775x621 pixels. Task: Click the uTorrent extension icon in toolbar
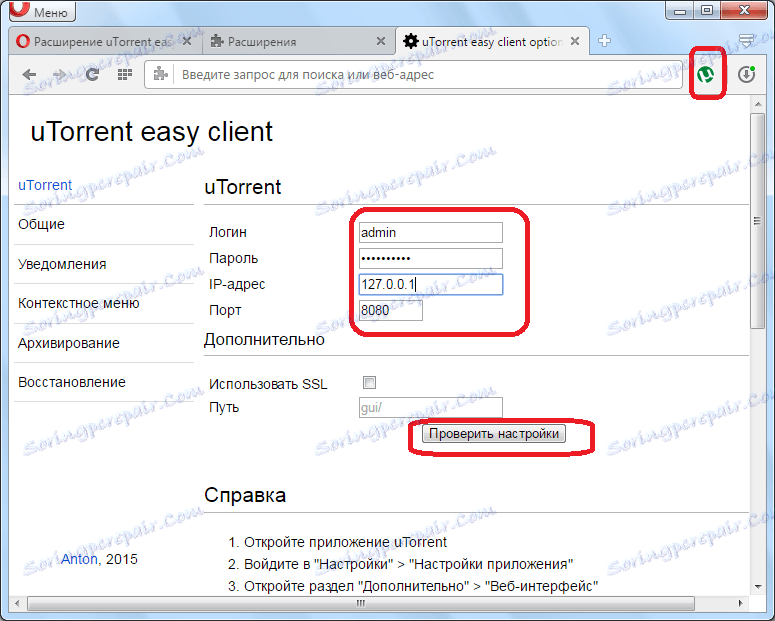coord(706,75)
